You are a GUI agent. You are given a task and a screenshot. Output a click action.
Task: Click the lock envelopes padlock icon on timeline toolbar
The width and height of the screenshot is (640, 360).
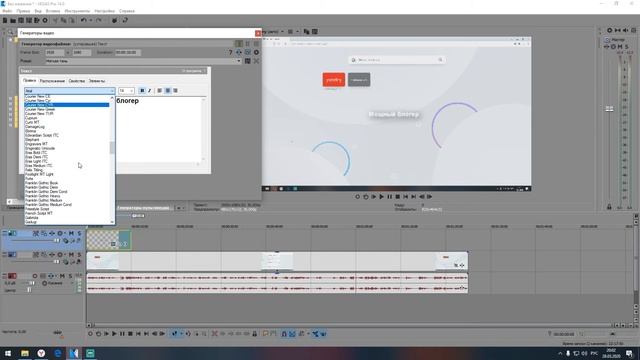coord(255,334)
